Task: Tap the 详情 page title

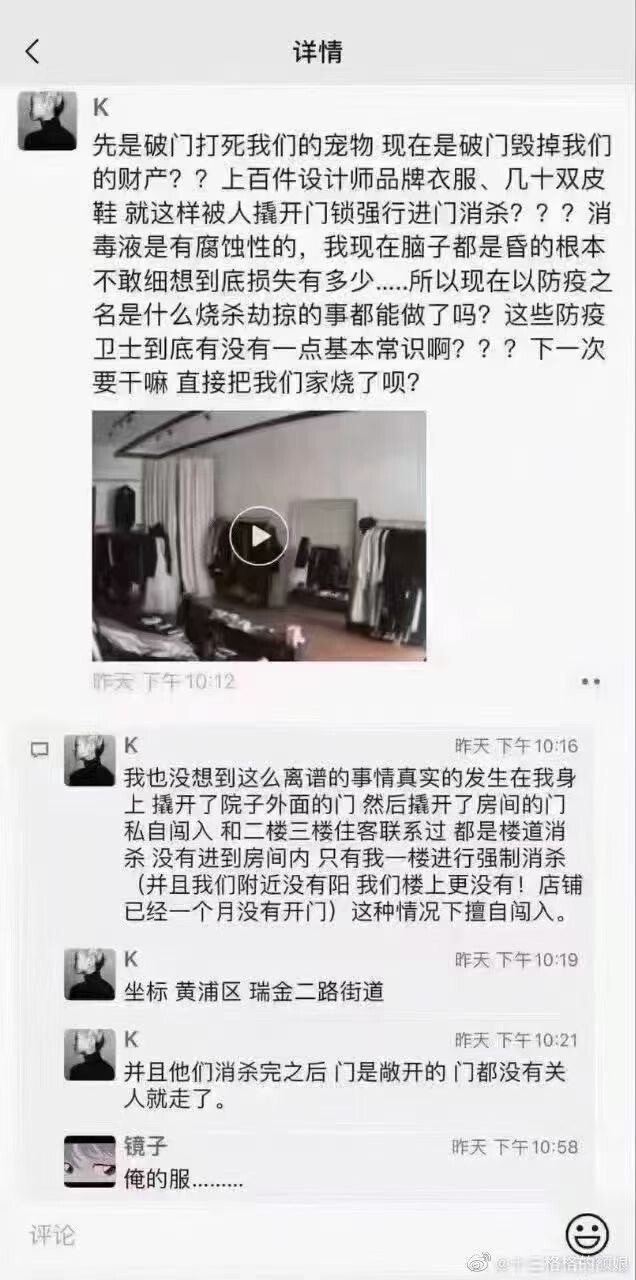Action: point(317,52)
